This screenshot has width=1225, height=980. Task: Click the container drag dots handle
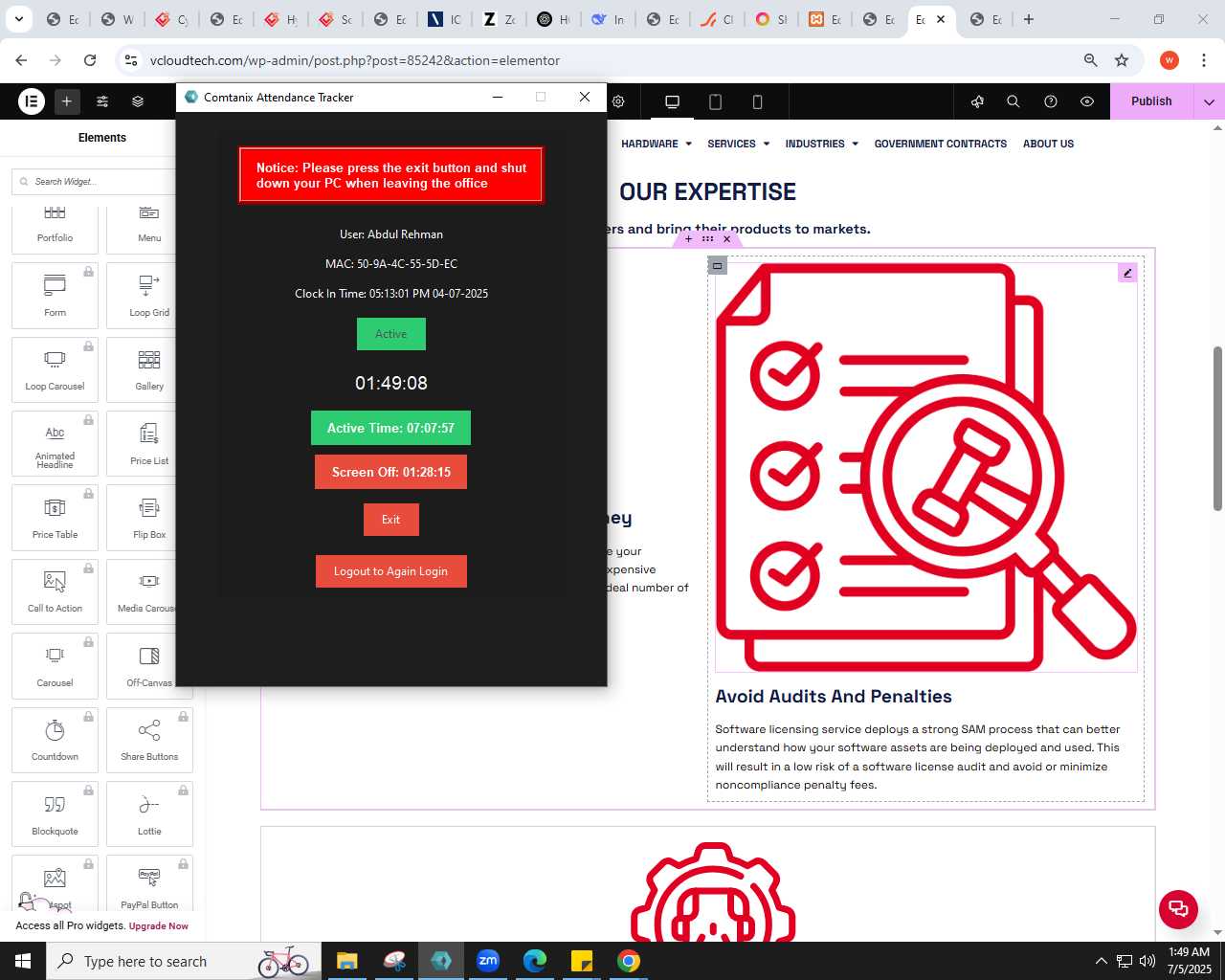click(707, 239)
